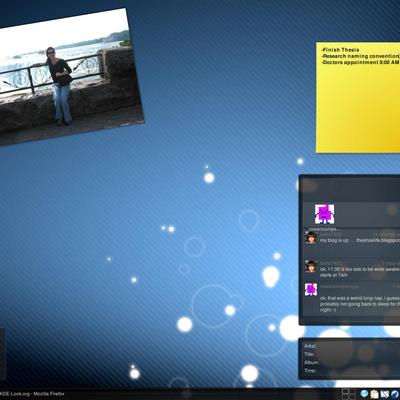The image size is (400, 400).
Task: Click avatar beside 'my blog is up' post
Action: coord(311,238)
